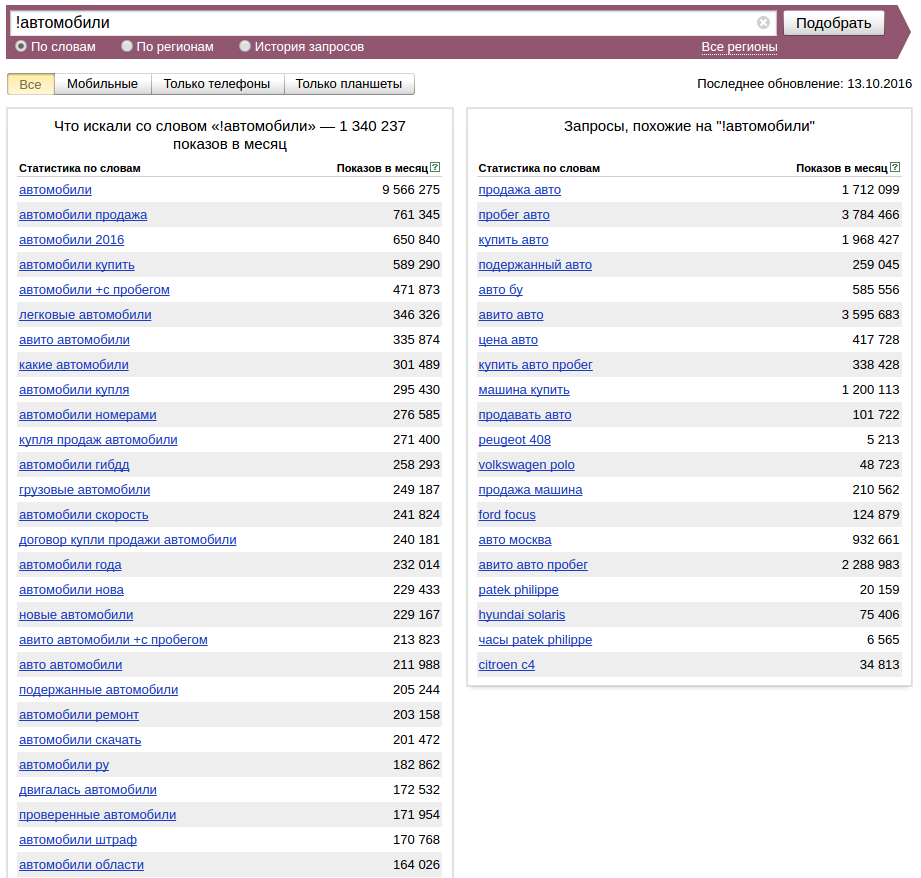Open the авто бу similar query
The height and width of the screenshot is (878, 921).
click(500, 290)
